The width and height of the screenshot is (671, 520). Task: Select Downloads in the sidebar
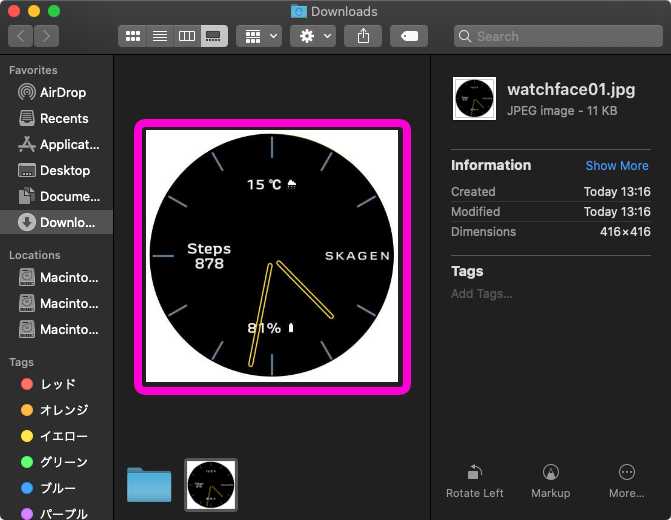(56, 222)
